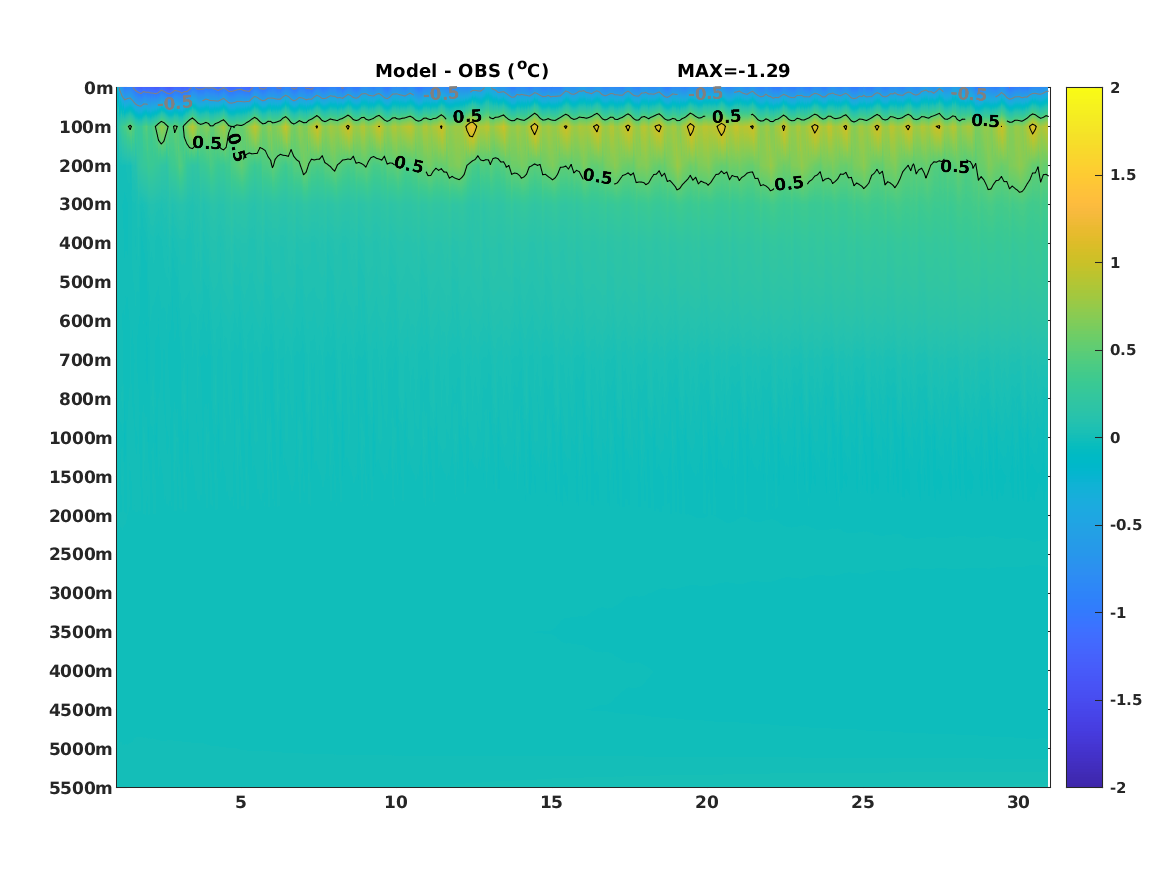The image size is (1167, 875).
Task: Click the x-axis tick label '30'
Action: click(1018, 802)
